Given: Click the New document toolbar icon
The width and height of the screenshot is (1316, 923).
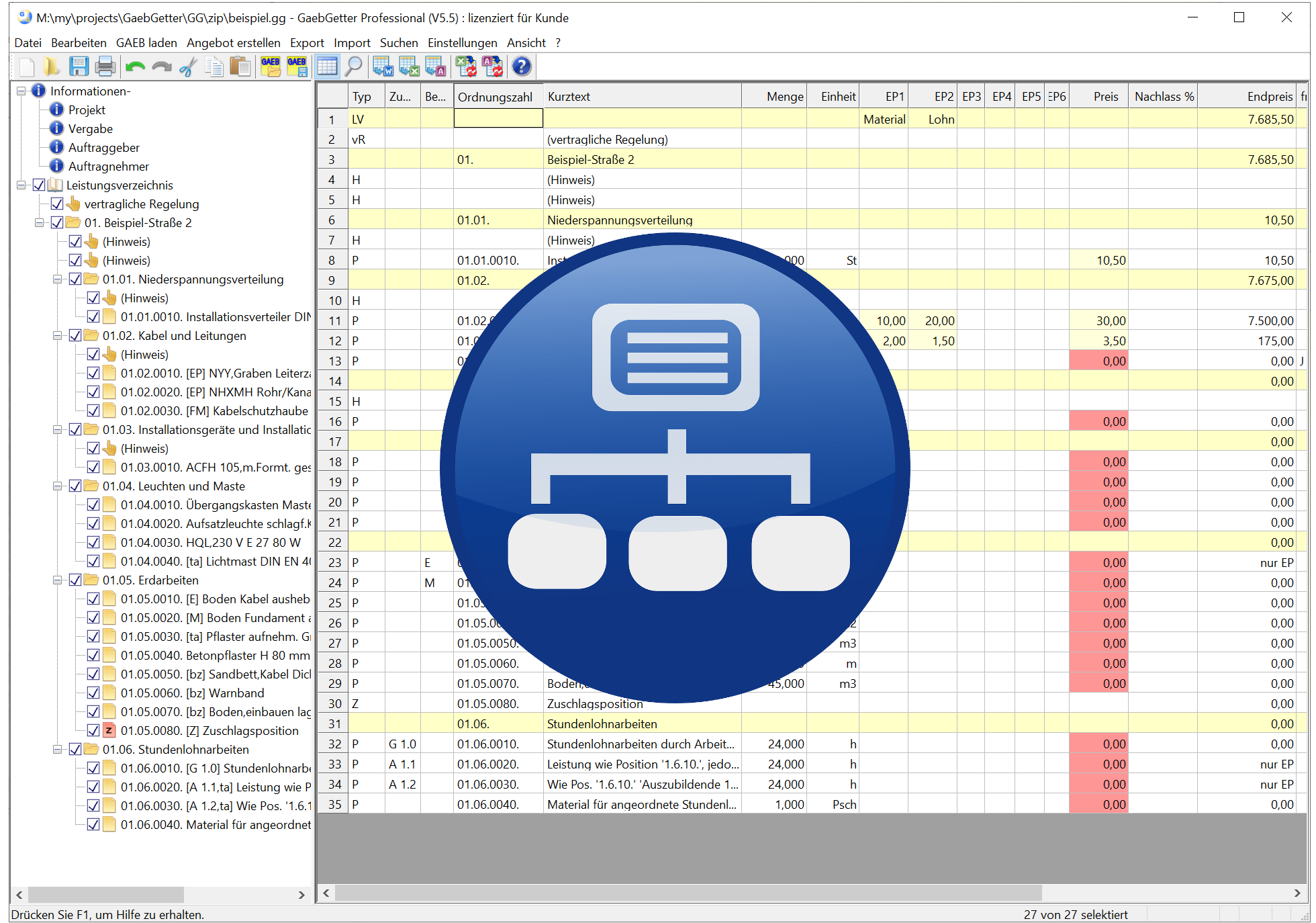Looking at the screenshot, I should (27, 67).
